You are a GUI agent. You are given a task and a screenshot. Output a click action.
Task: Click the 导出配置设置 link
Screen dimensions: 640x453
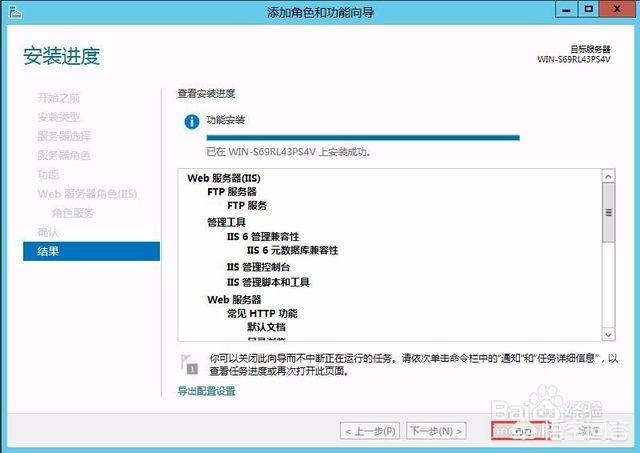coord(206,391)
